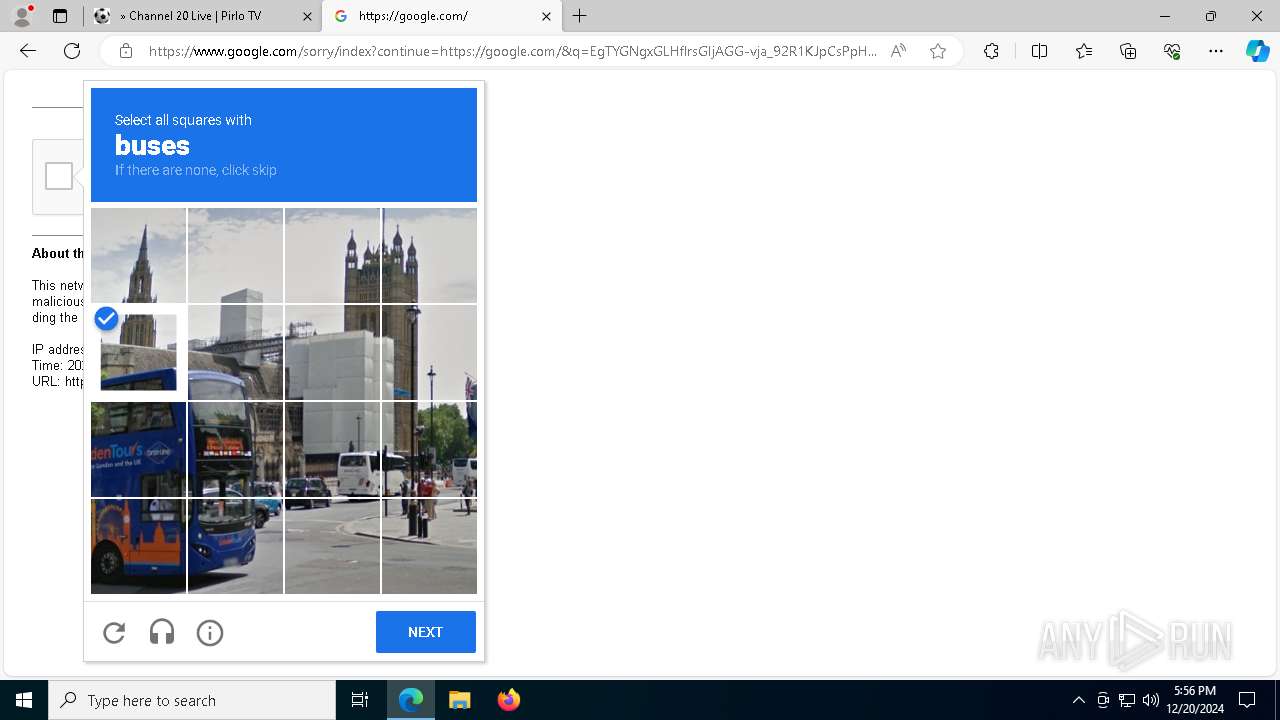Viewport: 1280px width, 720px height.
Task: Open Copilot sidebar
Action: pyautogui.click(x=1258, y=51)
